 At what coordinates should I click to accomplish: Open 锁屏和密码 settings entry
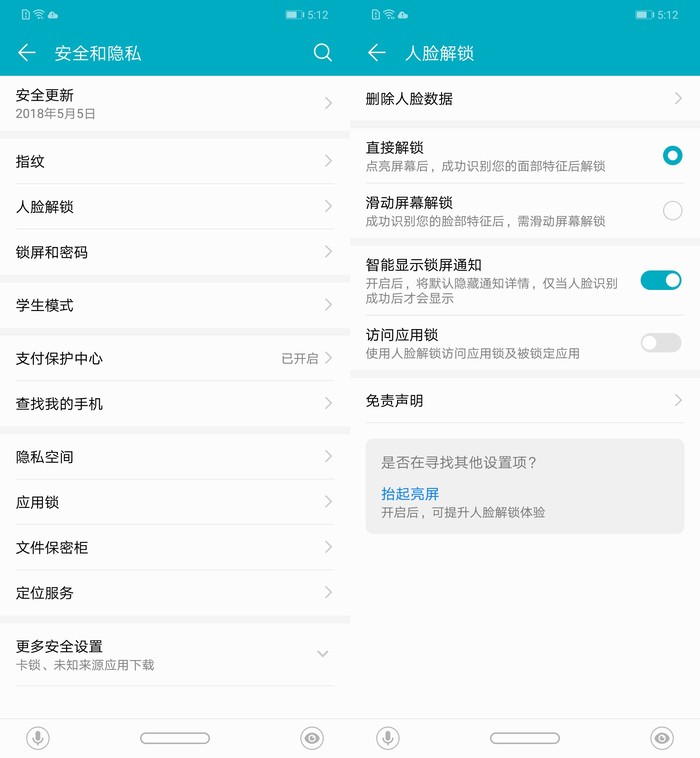[x=174, y=252]
